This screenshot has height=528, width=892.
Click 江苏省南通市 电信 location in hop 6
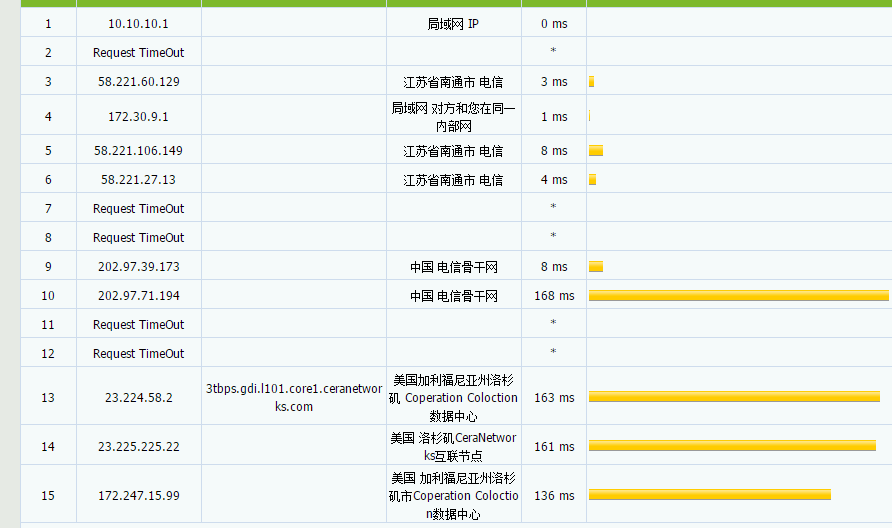[453, 180]
